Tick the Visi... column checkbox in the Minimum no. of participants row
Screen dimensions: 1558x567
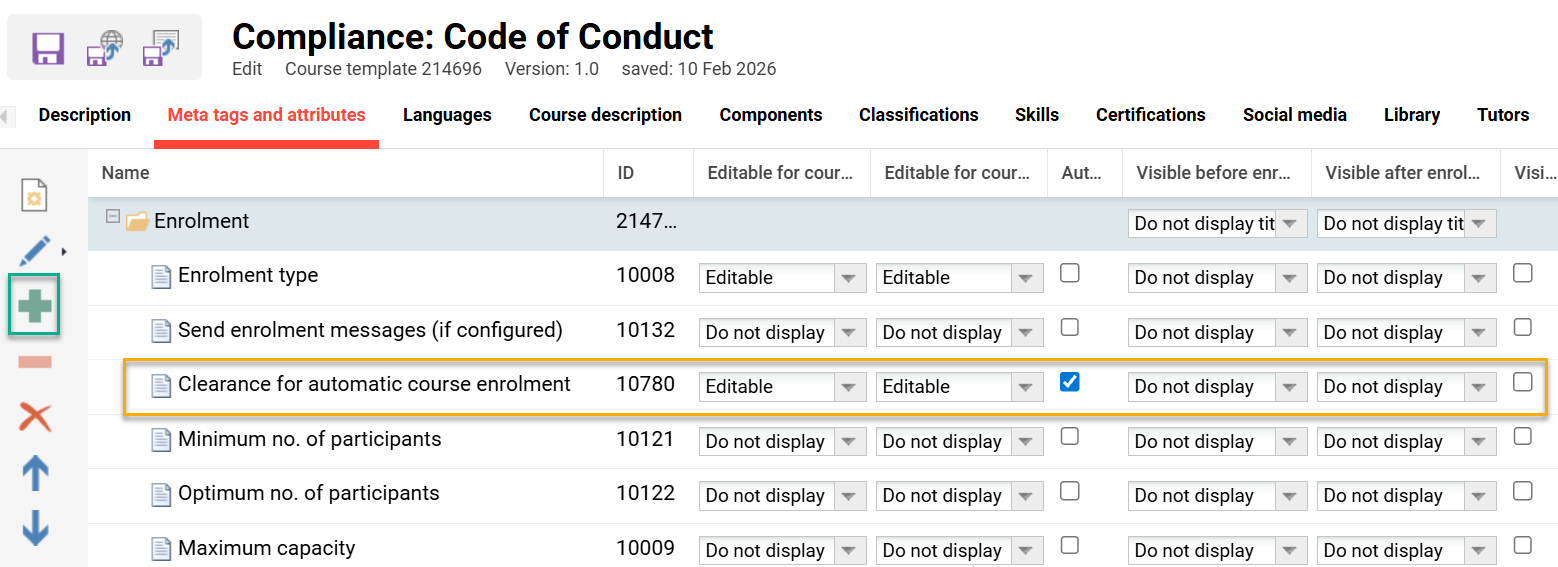pos(1523,436)
